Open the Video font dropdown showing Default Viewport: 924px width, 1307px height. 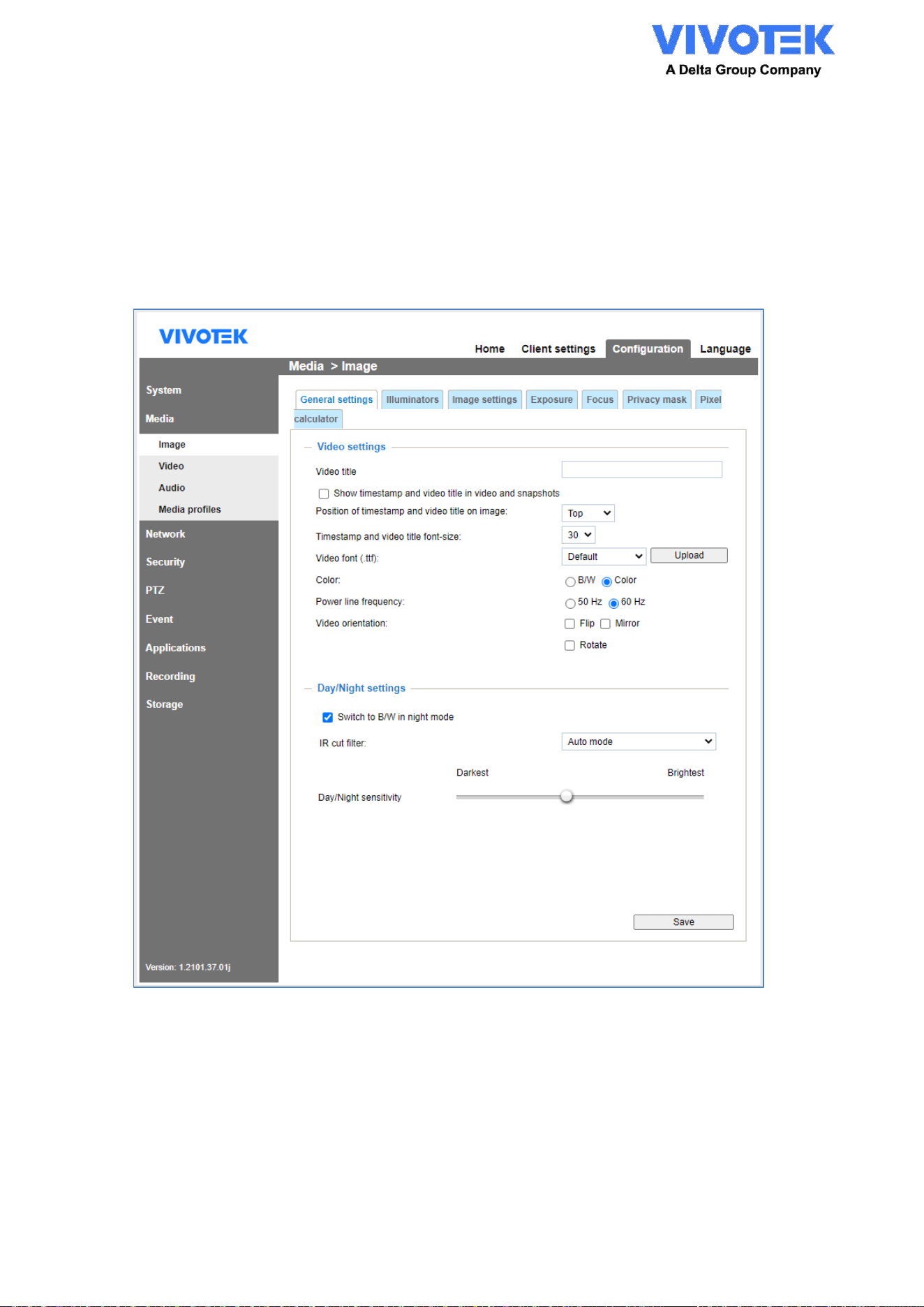tap(604, 556)
